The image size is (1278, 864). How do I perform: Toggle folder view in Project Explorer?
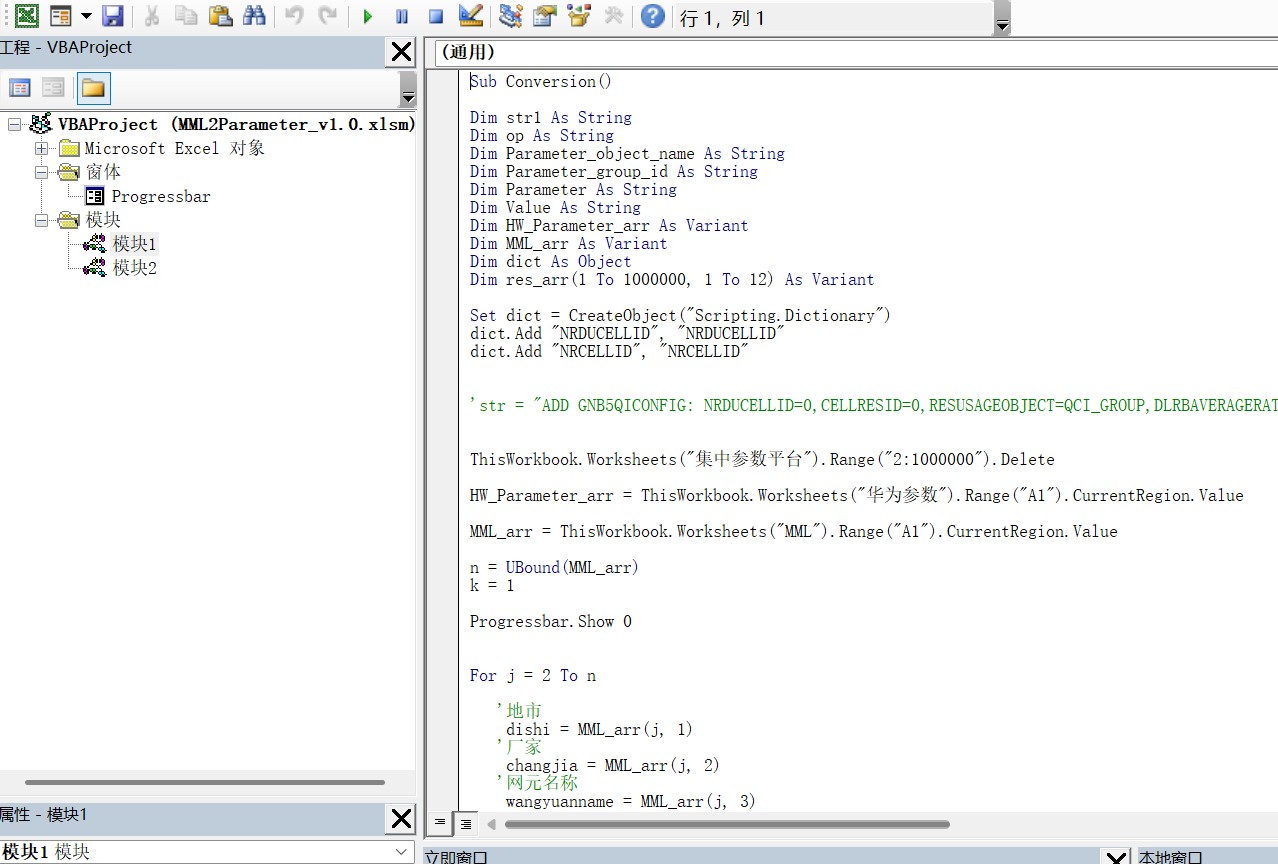(93, 87)
